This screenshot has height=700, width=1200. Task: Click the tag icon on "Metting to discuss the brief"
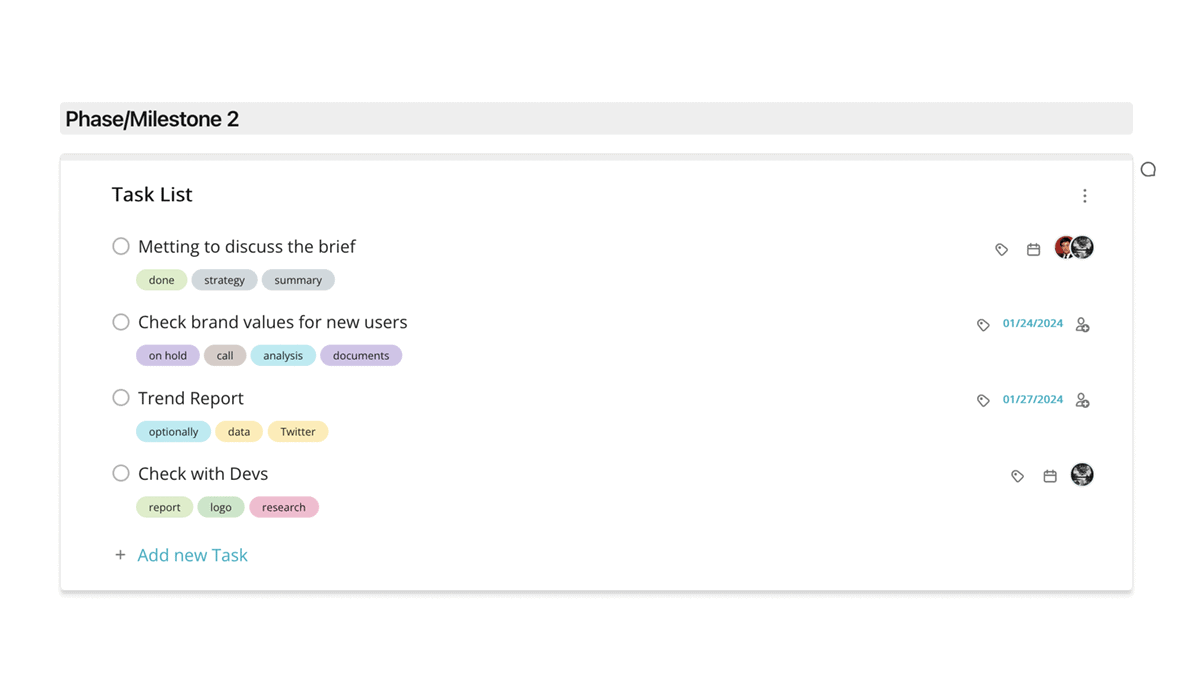[1001, 249]
